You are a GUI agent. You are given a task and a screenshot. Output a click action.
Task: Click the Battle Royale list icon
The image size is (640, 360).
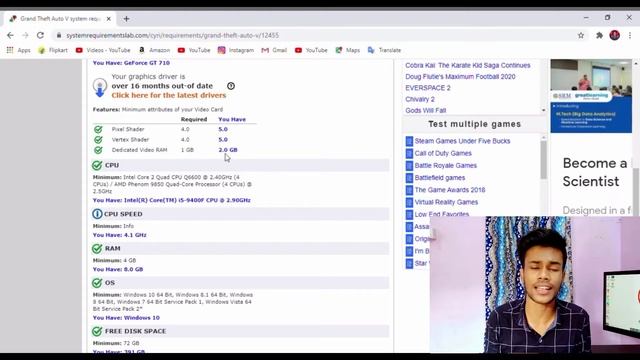tap(409, 166)
